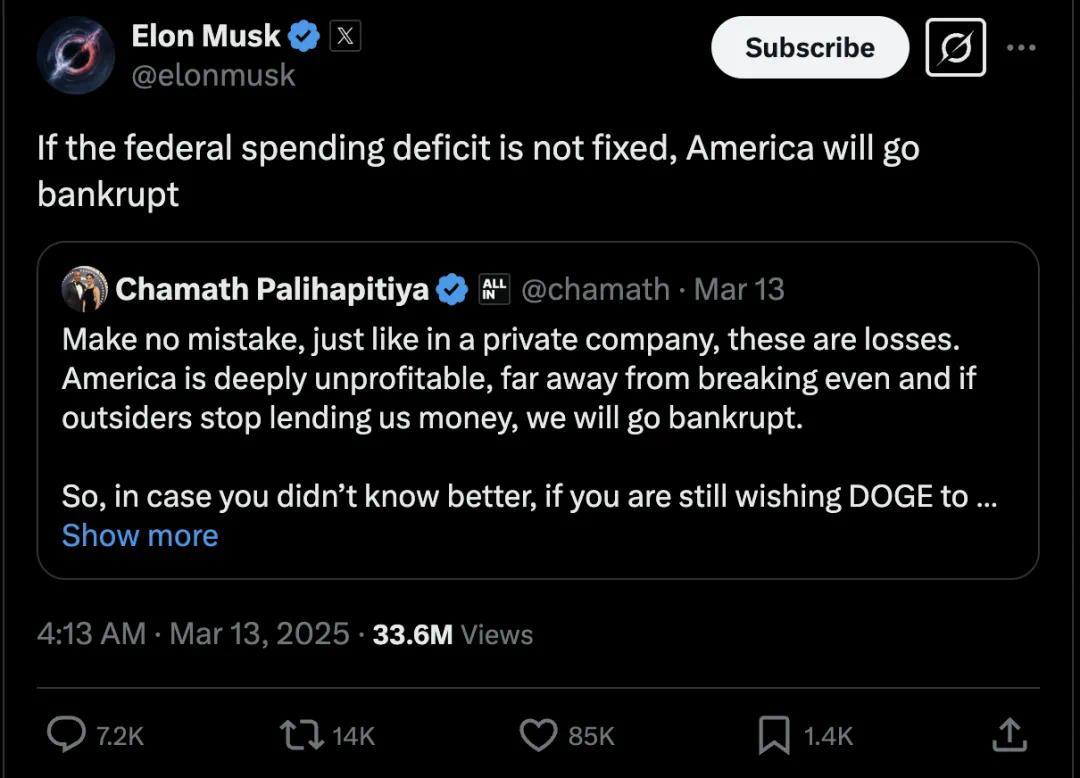Open the @elonmusk handle link
Screen dimensions: 1080x778
(x=213, y=75)
